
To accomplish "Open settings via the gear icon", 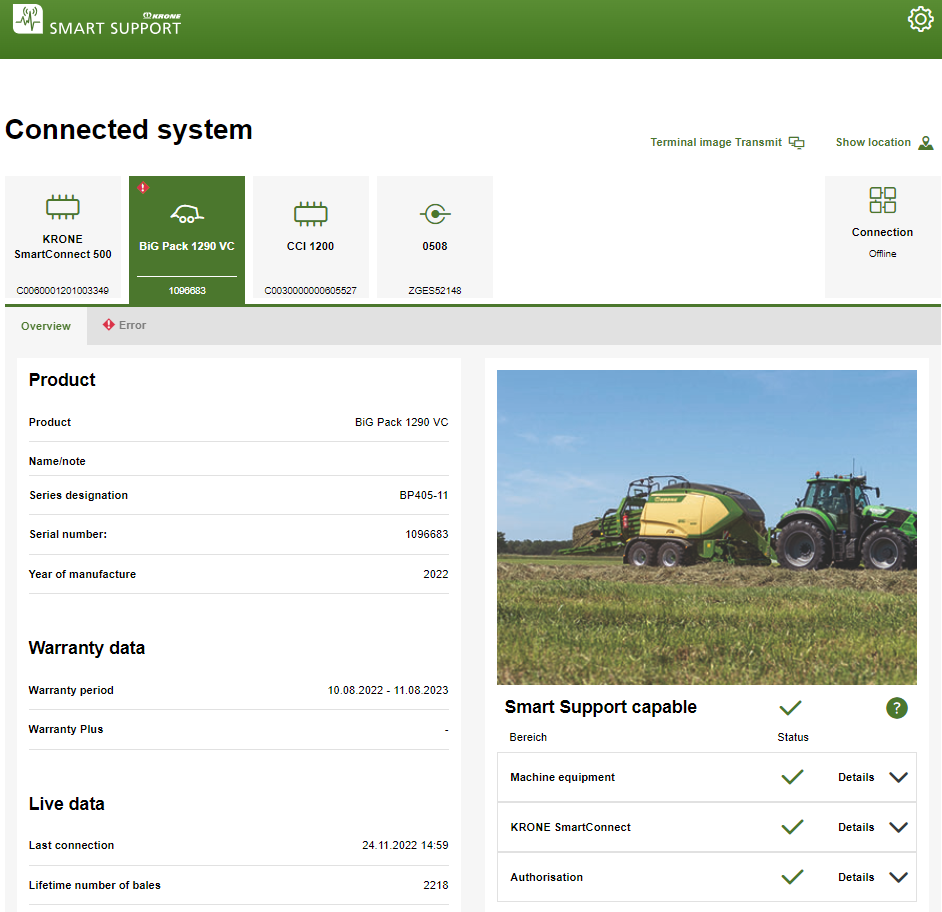I will click(x=920, y=19).
